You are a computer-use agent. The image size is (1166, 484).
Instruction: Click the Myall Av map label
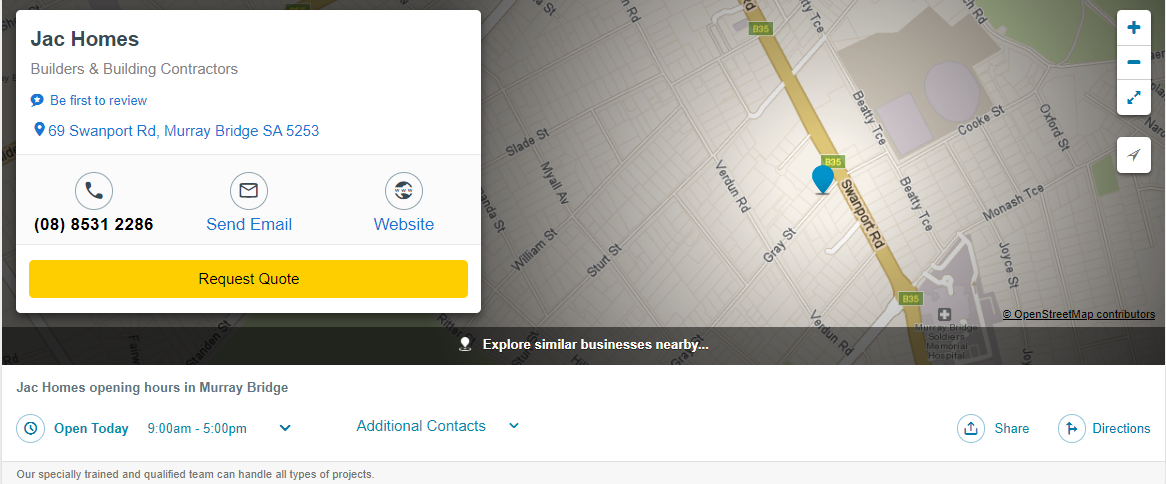555,183
